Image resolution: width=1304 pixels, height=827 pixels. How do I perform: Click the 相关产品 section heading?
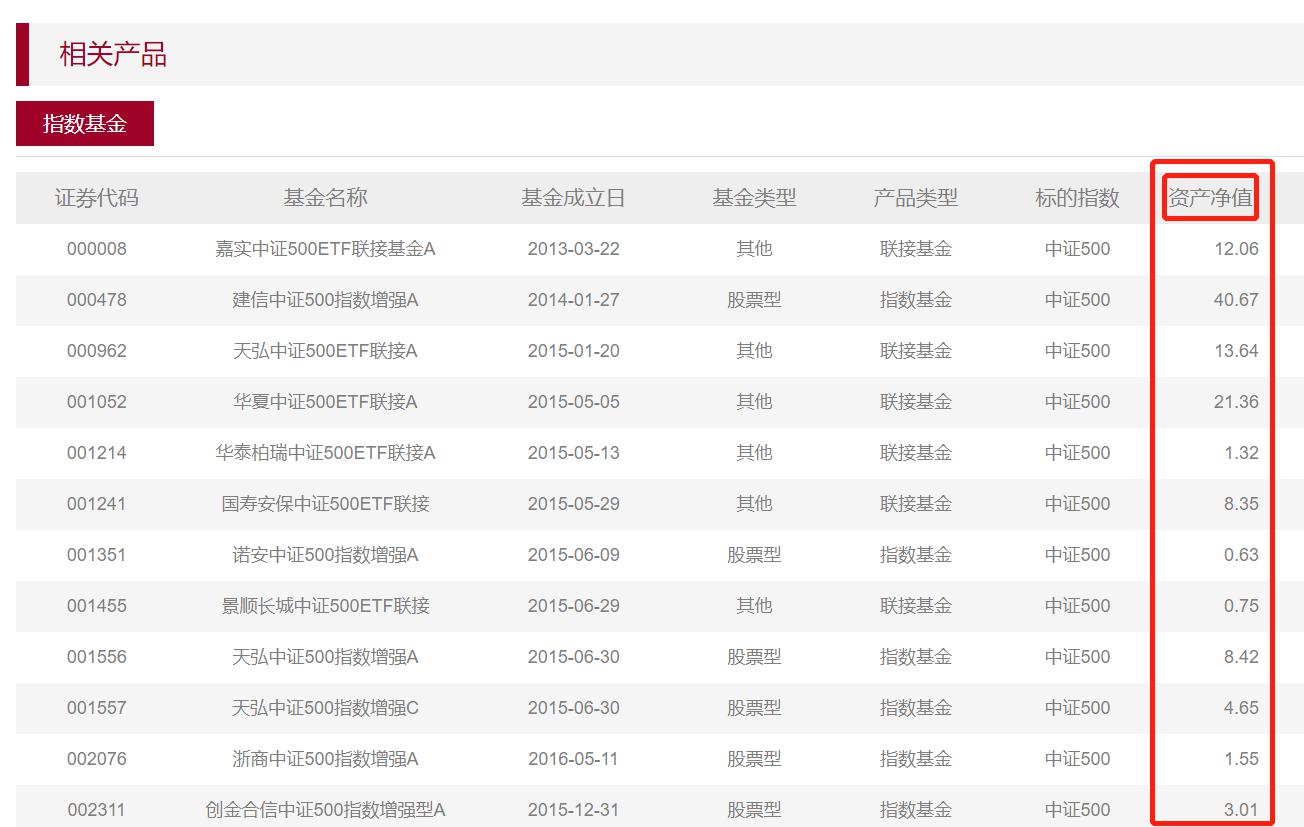pyautogui.click(x=113, y=55)
